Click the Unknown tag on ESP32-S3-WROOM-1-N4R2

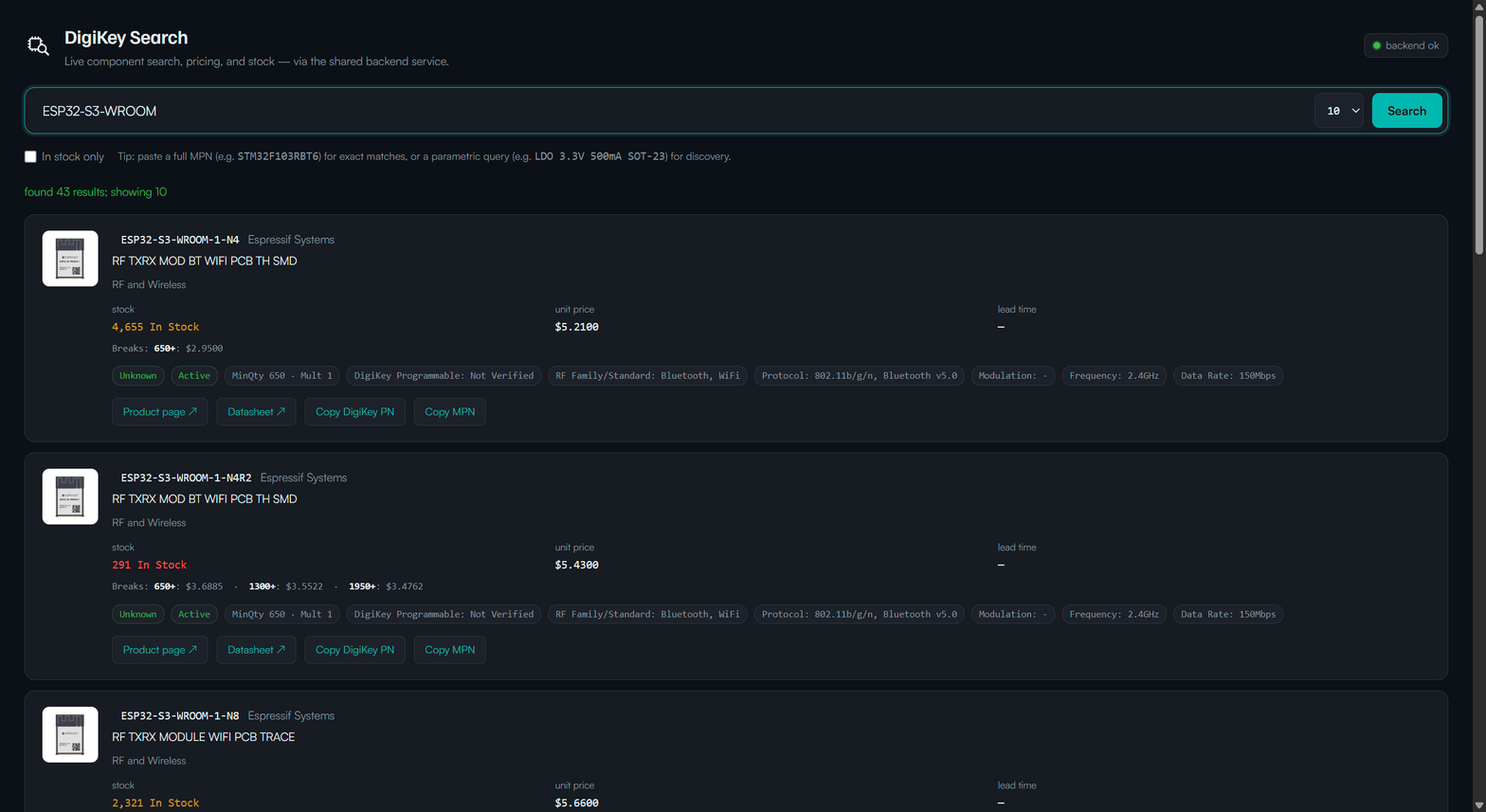coord(137,614)
